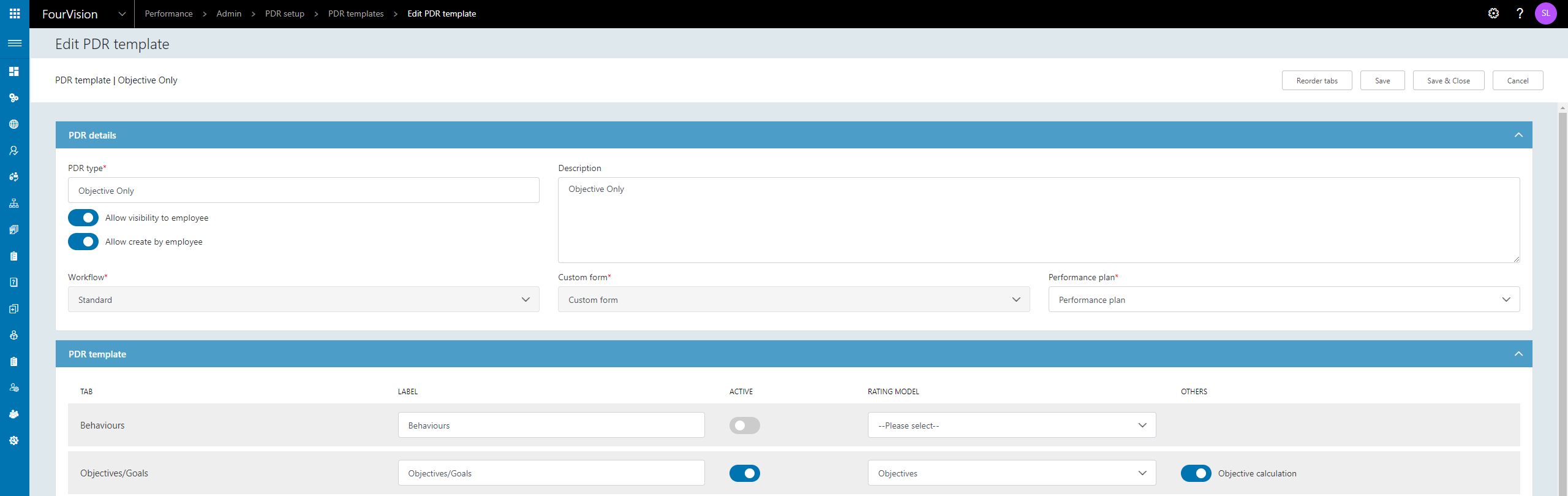Open the organization hierarchy sidebar icon

pyautogui.click(x=14, y=204)
